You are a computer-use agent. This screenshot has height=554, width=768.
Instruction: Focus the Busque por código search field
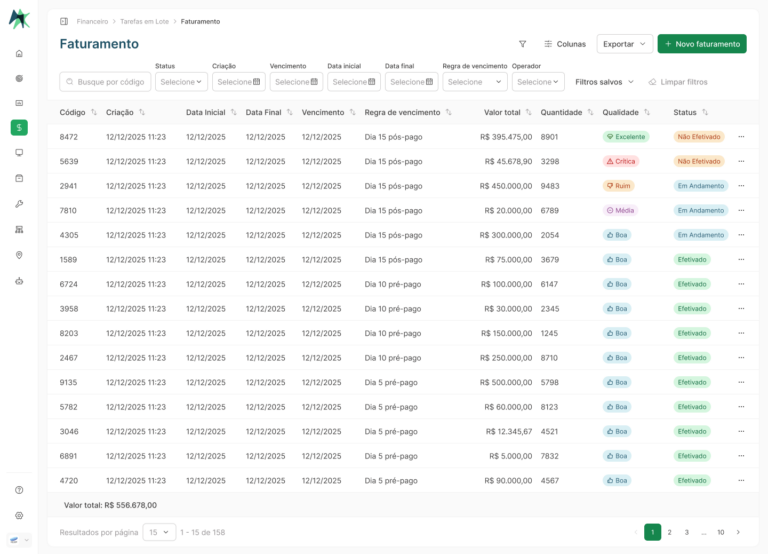[x=105, y=82]
